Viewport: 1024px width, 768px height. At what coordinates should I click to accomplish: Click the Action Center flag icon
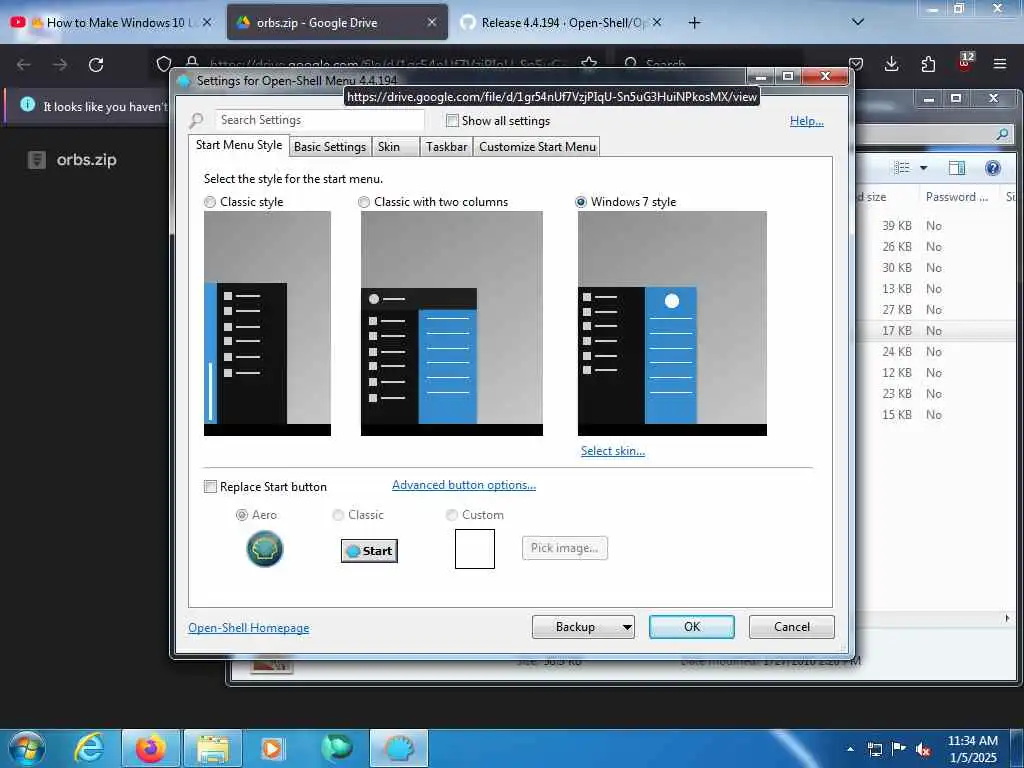899,749
